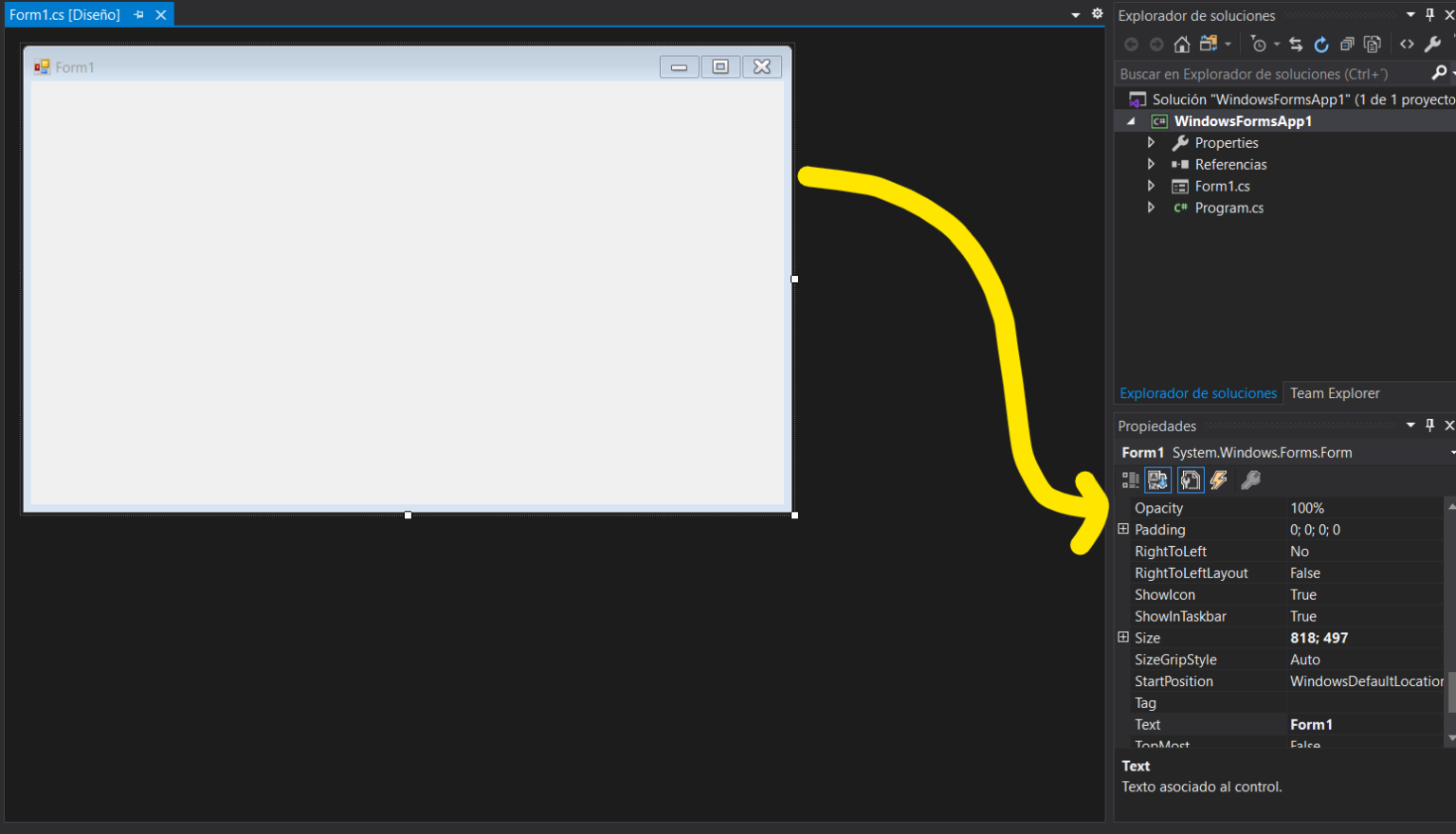
Task: Show Events with the lightning bolt icon
Action: click(x=1219, y=480)
